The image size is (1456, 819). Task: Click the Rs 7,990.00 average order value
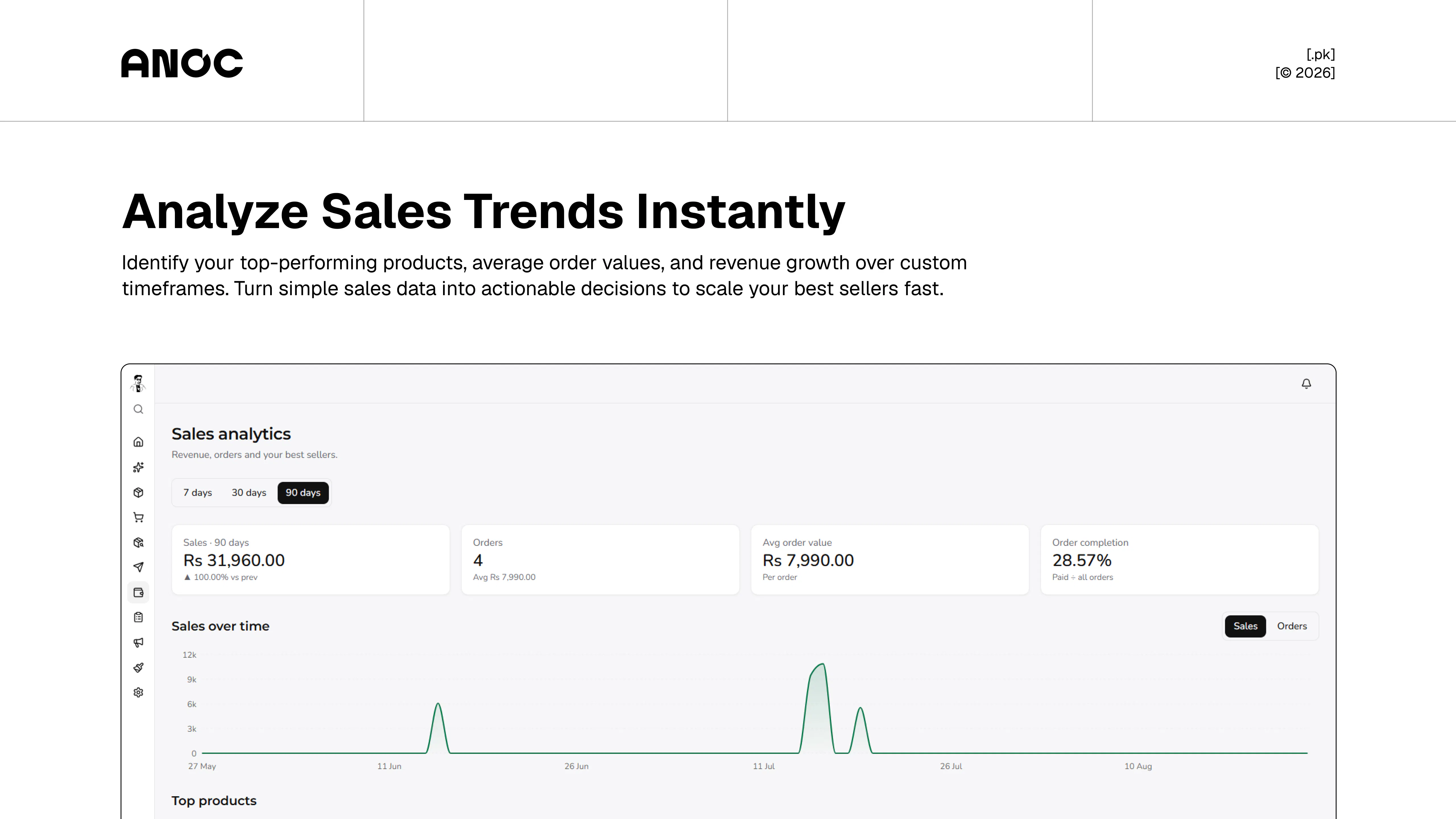[808, 560]
